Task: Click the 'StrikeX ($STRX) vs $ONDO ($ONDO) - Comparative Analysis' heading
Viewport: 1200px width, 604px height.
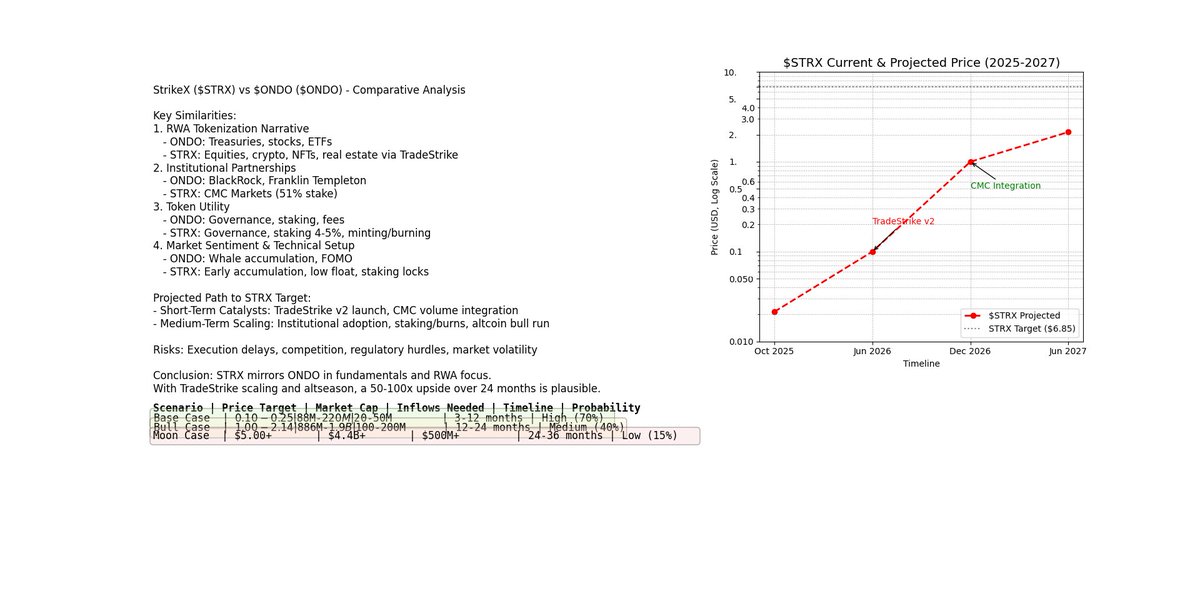Action: 309,90
